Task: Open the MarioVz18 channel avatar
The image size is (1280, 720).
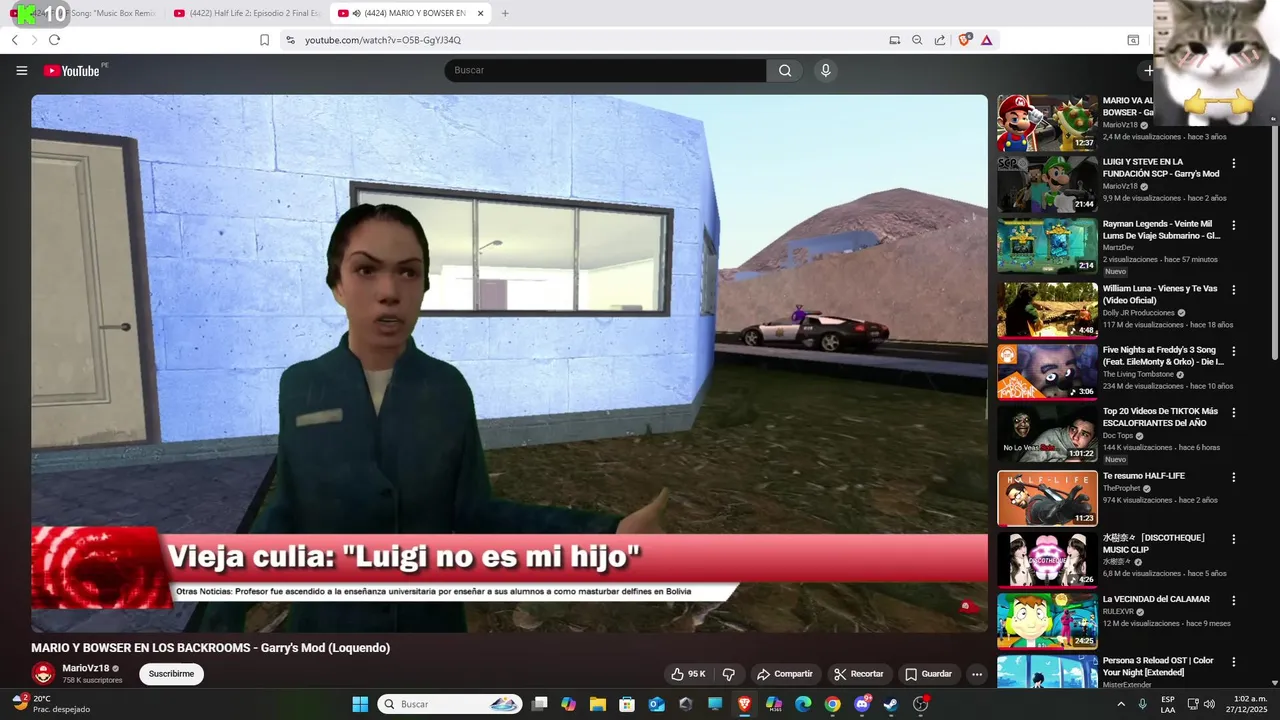Action: point(43,674)
